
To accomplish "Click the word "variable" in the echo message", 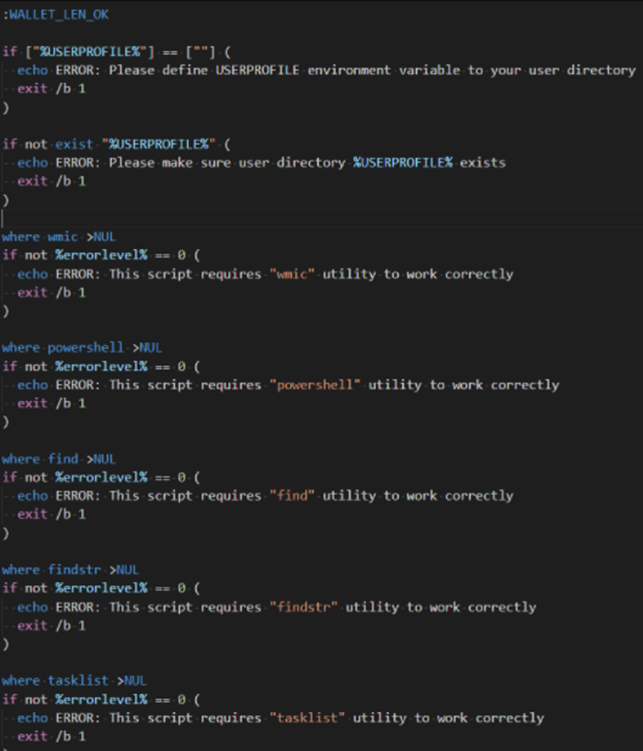I will [429, 70].
